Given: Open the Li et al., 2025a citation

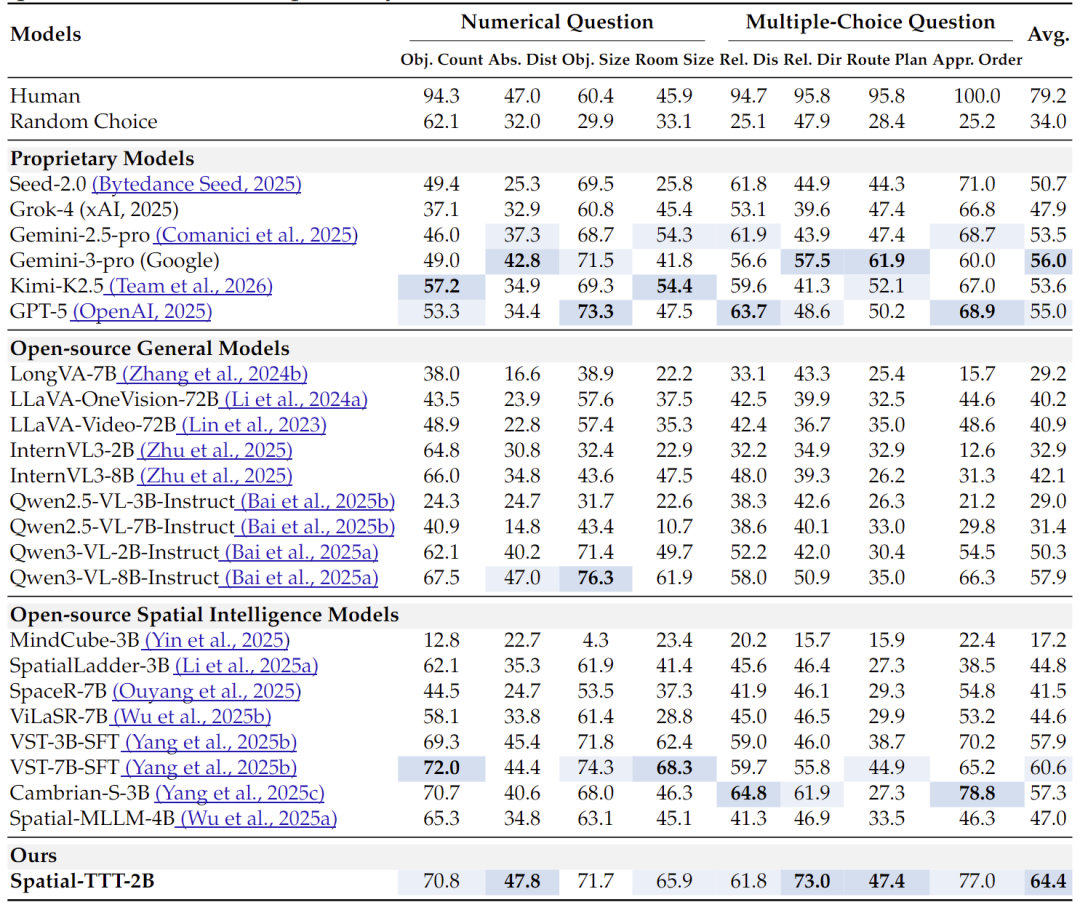Looking at the screenshot, I should [x=247, y=667].
